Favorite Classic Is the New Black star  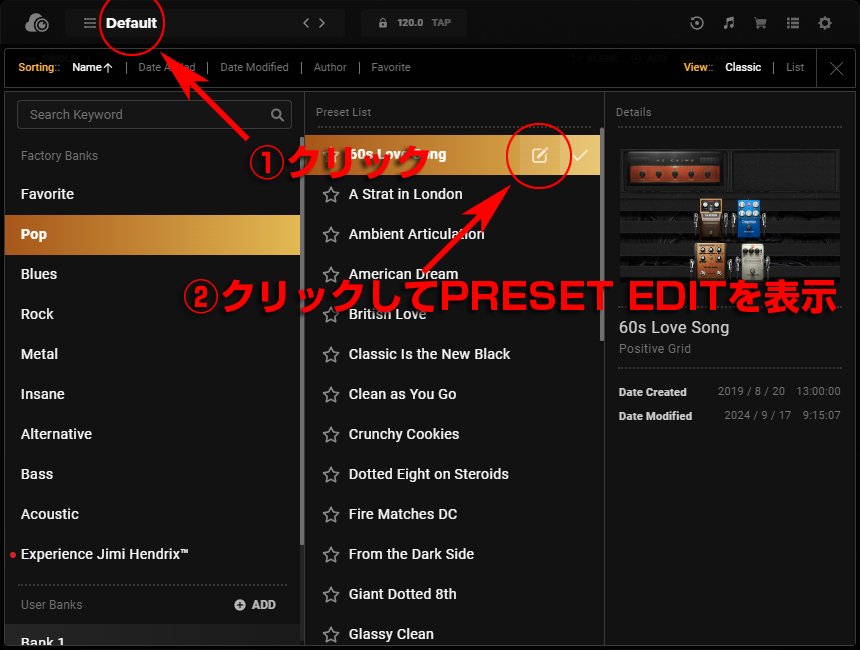point(331,354)
